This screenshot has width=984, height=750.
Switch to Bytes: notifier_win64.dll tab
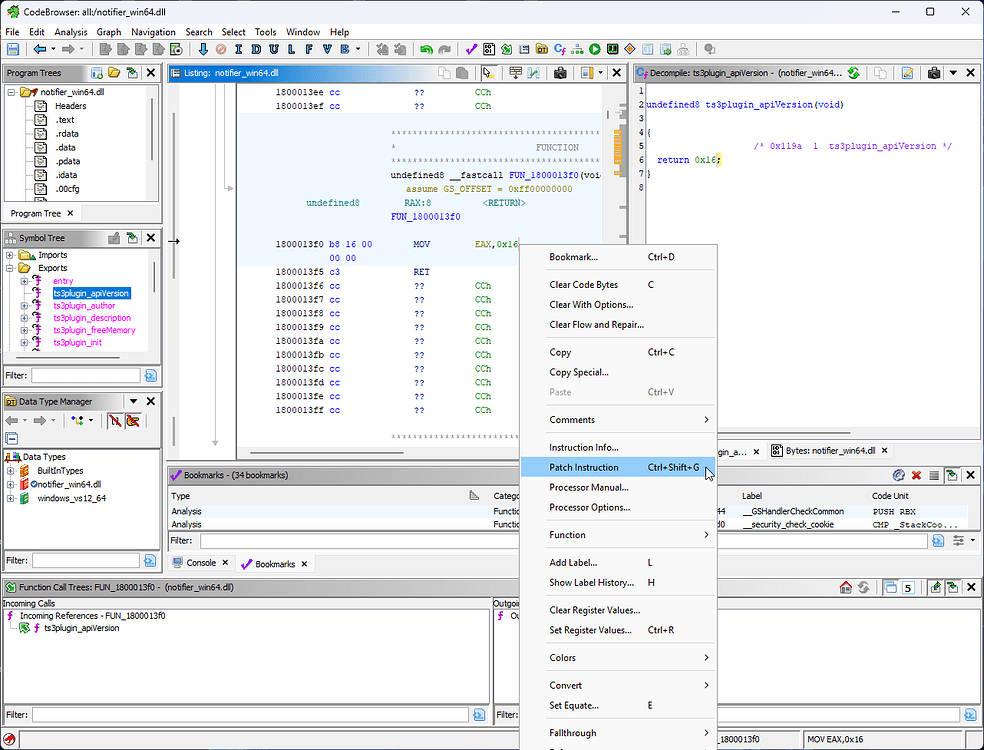[x=830, y=451]
